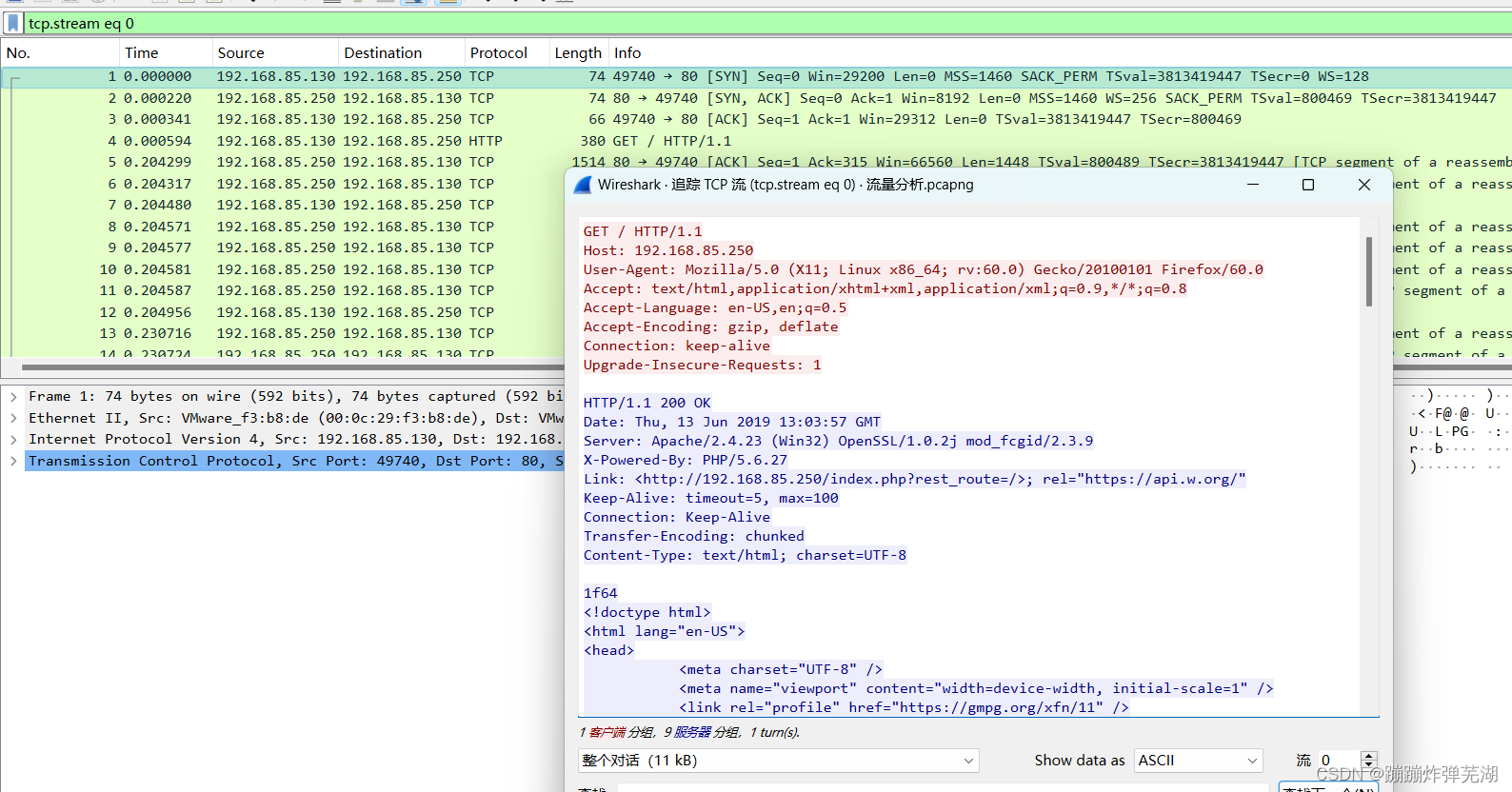Viewport: 1512px width, 792px height.
Task: Click the stream text vertical scrollbar thumb
Action: 1369,271
